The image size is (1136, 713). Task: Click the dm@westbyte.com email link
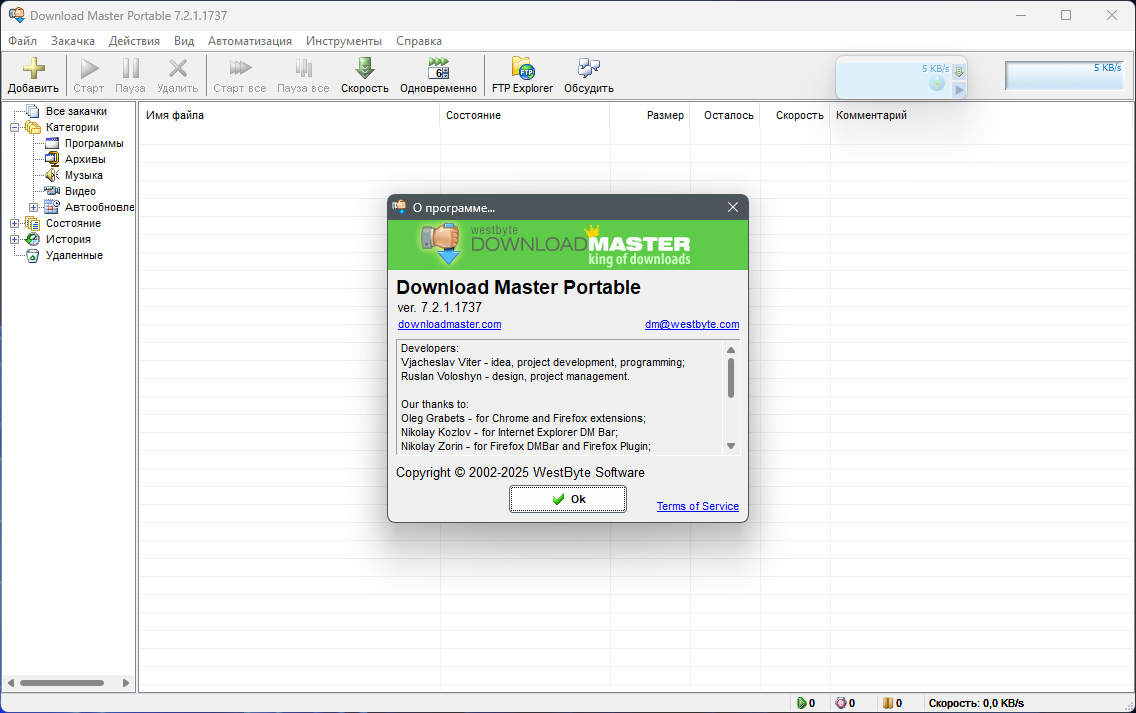tap(692, 325)
